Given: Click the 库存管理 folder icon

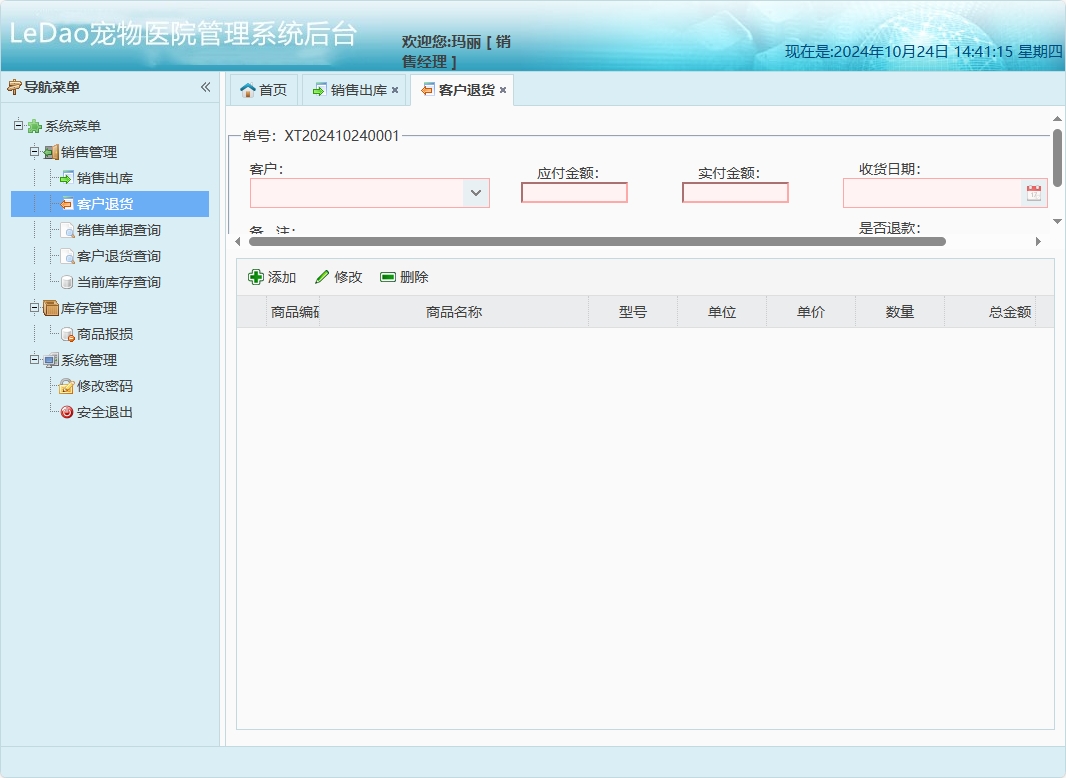Looking at the screenshot, I should pyautogui.click(x=48, y=307).
